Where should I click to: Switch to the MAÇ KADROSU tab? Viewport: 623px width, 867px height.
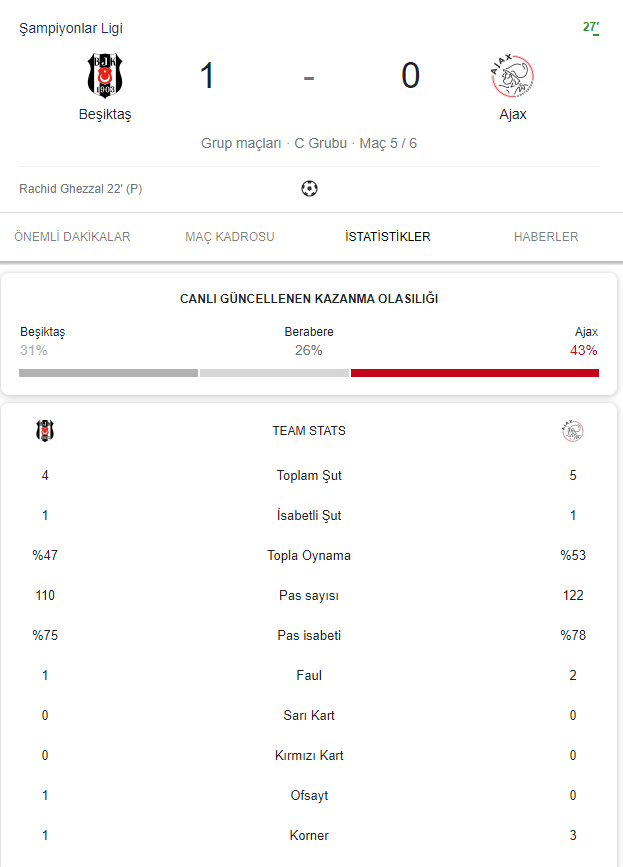pyautogui.click(x=230, y=237)
